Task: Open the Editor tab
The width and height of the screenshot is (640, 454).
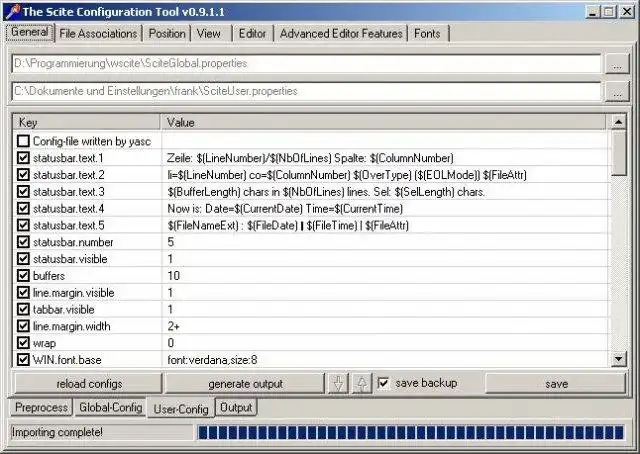Action: (252, 33)
